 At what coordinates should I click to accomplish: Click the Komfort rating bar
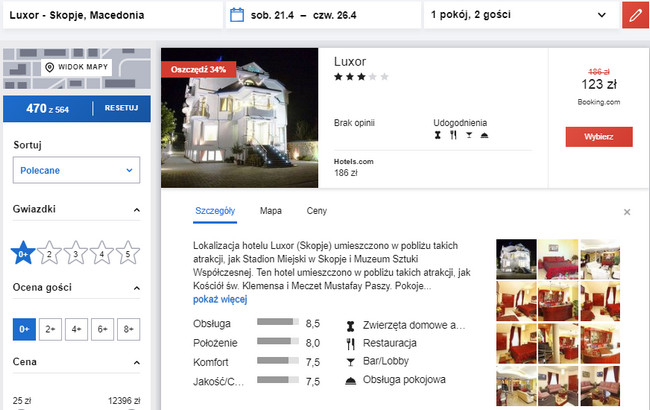(x=278, y=360)
